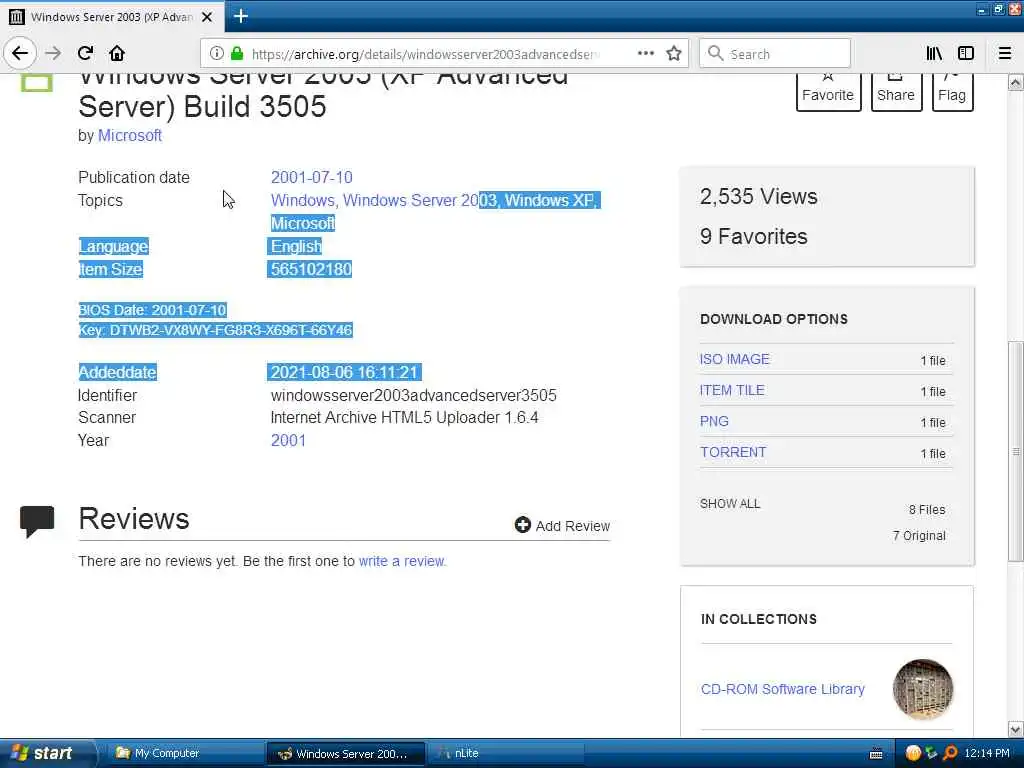The width and height of the screenshot is (1024, 768).
Task: Click the Add Review plus icon
Action: (x=522, y=524)
